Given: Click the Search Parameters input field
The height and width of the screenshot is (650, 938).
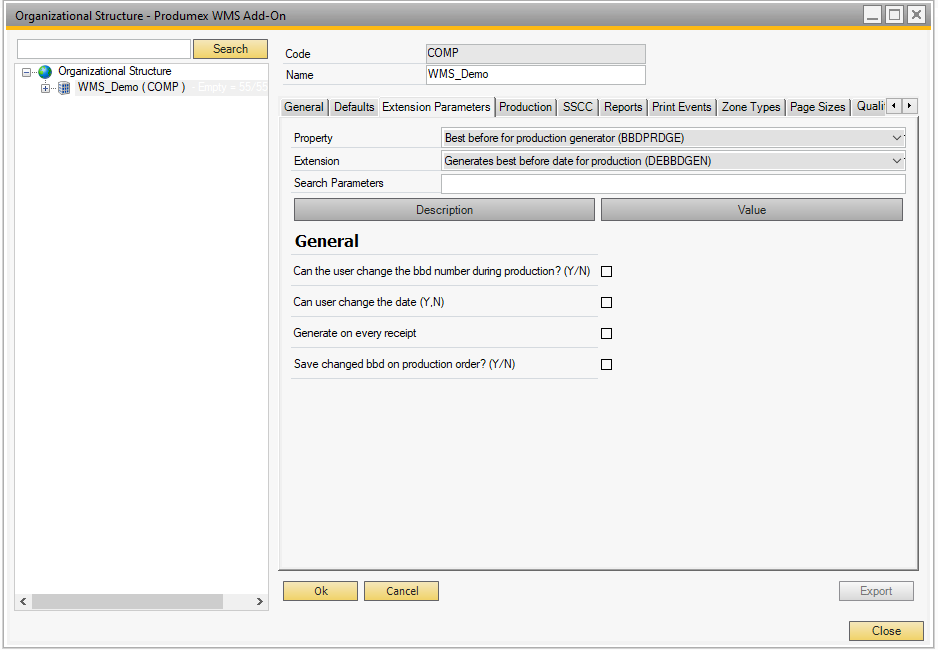Looking at the screenshot, I should pyautogui.click(x=672, y=184).
